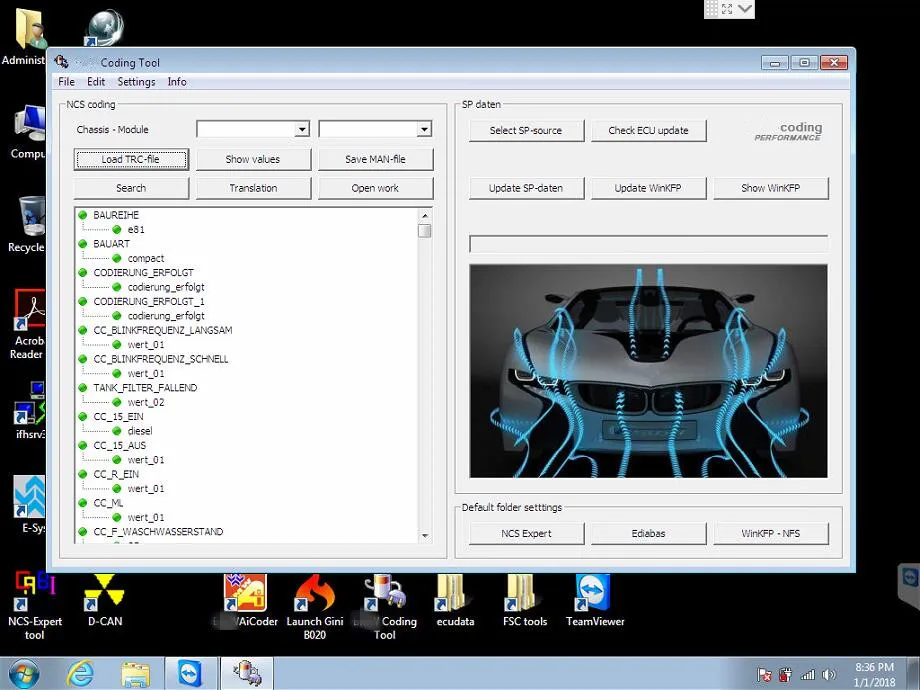Click the Open work button
The width and height of the screenshot is (920, 690).
coord(376,188)
